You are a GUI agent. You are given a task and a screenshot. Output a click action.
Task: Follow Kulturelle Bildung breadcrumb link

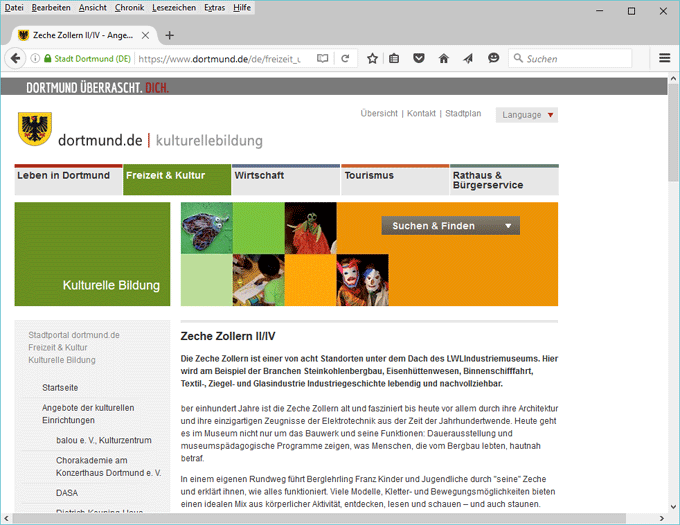coord(62,360)
